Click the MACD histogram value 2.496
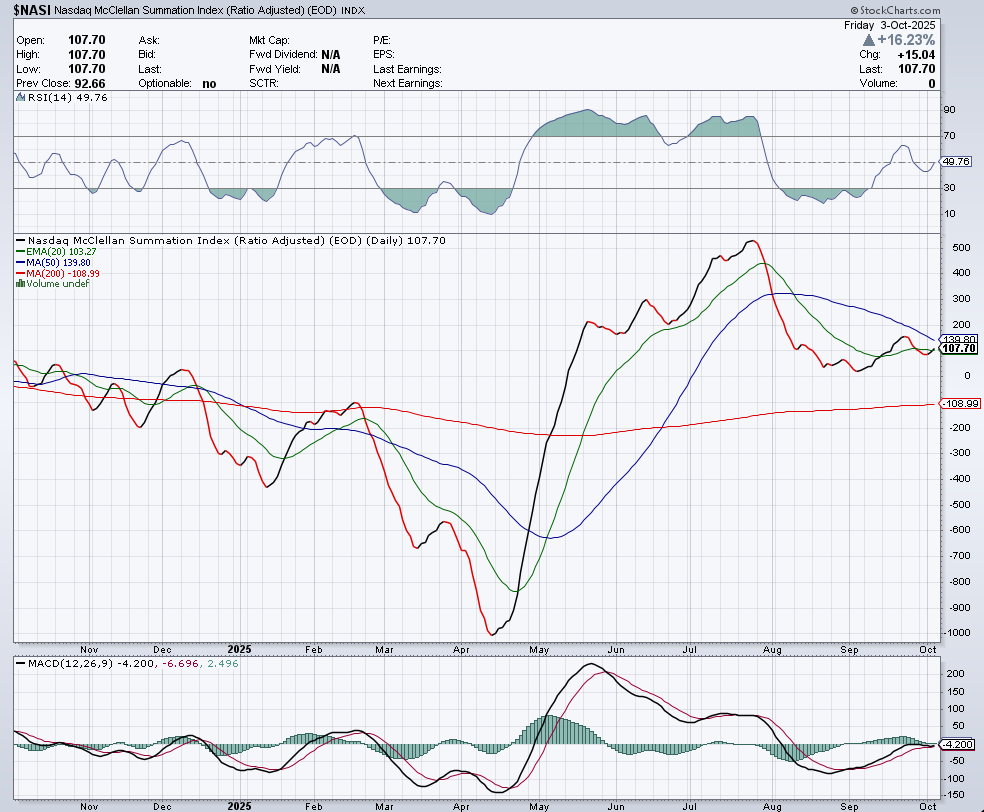 coord(223,663)
